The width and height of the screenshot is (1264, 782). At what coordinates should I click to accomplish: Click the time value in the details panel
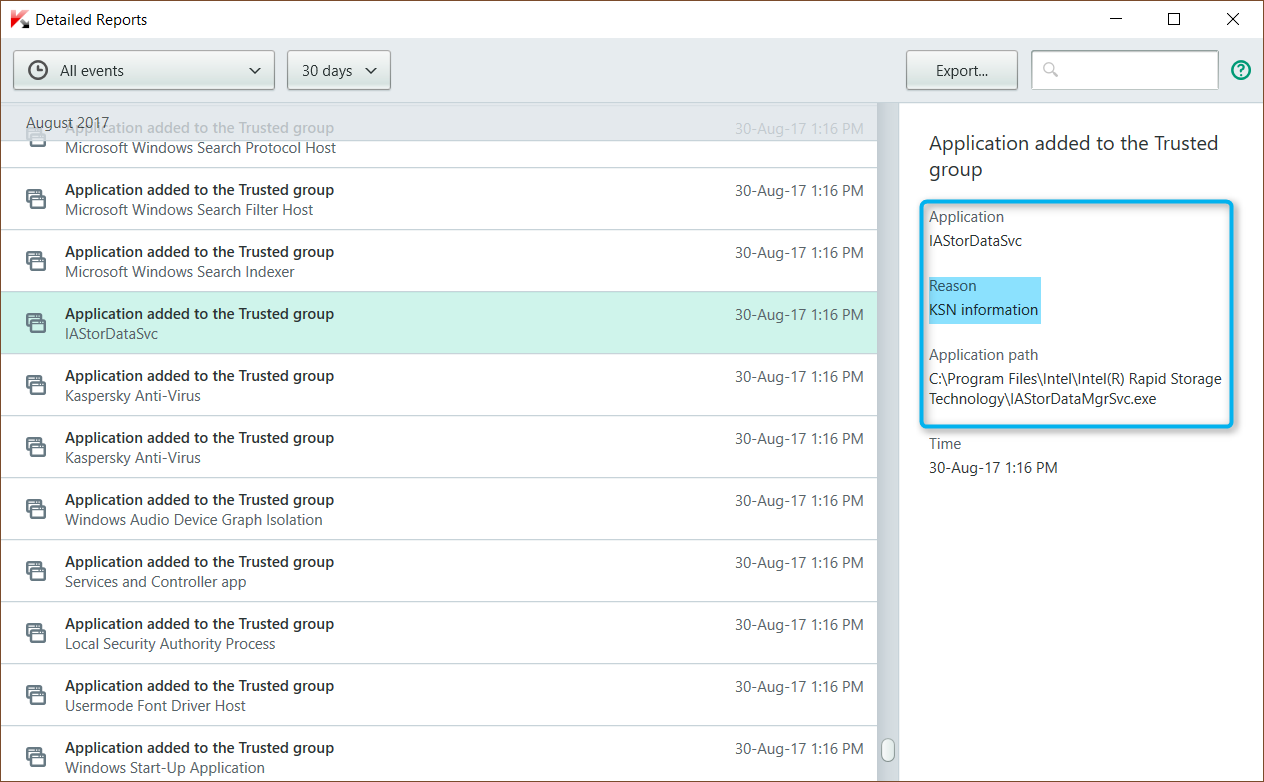(993, 468)
